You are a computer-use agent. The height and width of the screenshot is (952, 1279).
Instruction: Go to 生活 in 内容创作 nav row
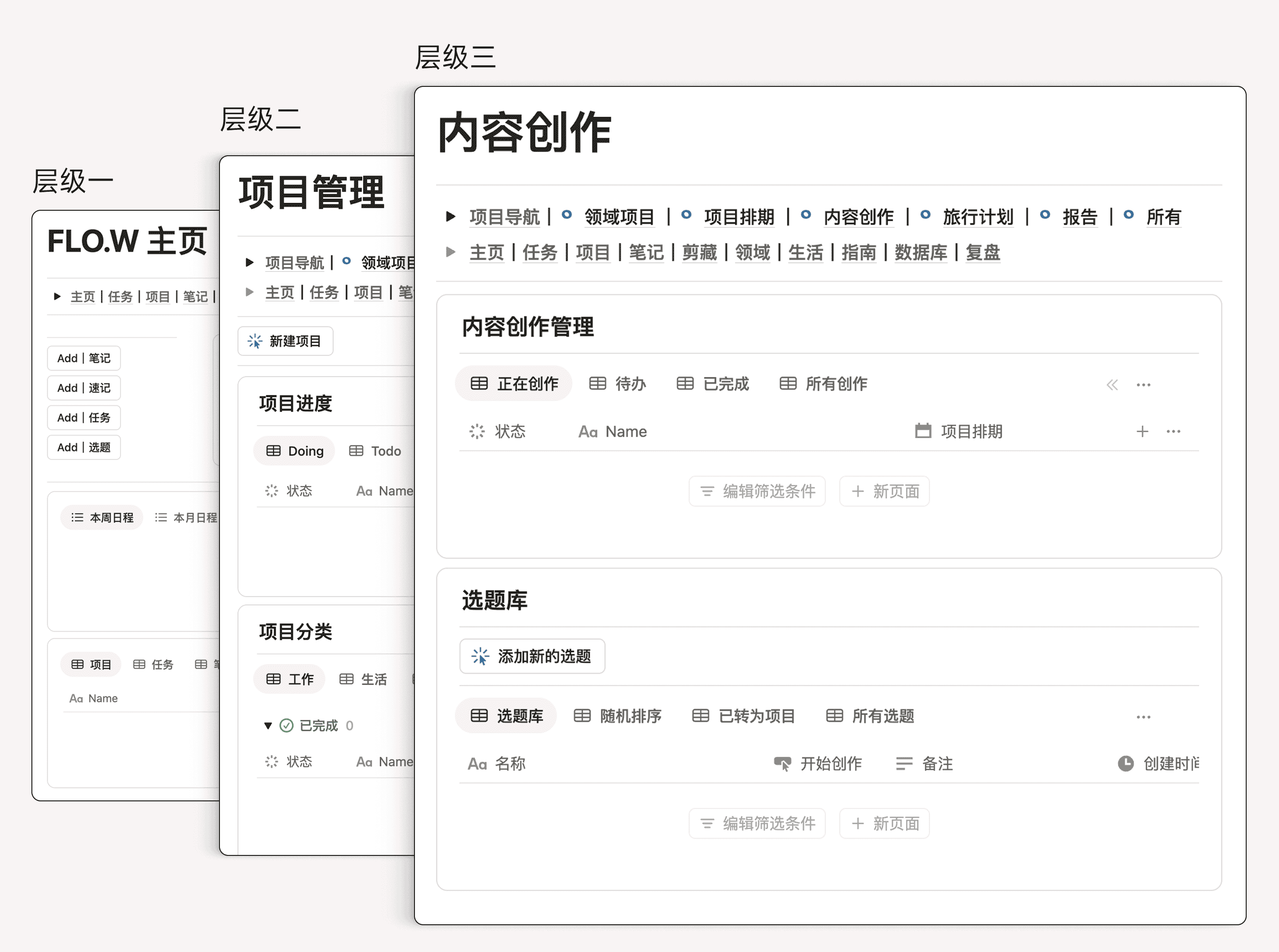tap(805, 252)
